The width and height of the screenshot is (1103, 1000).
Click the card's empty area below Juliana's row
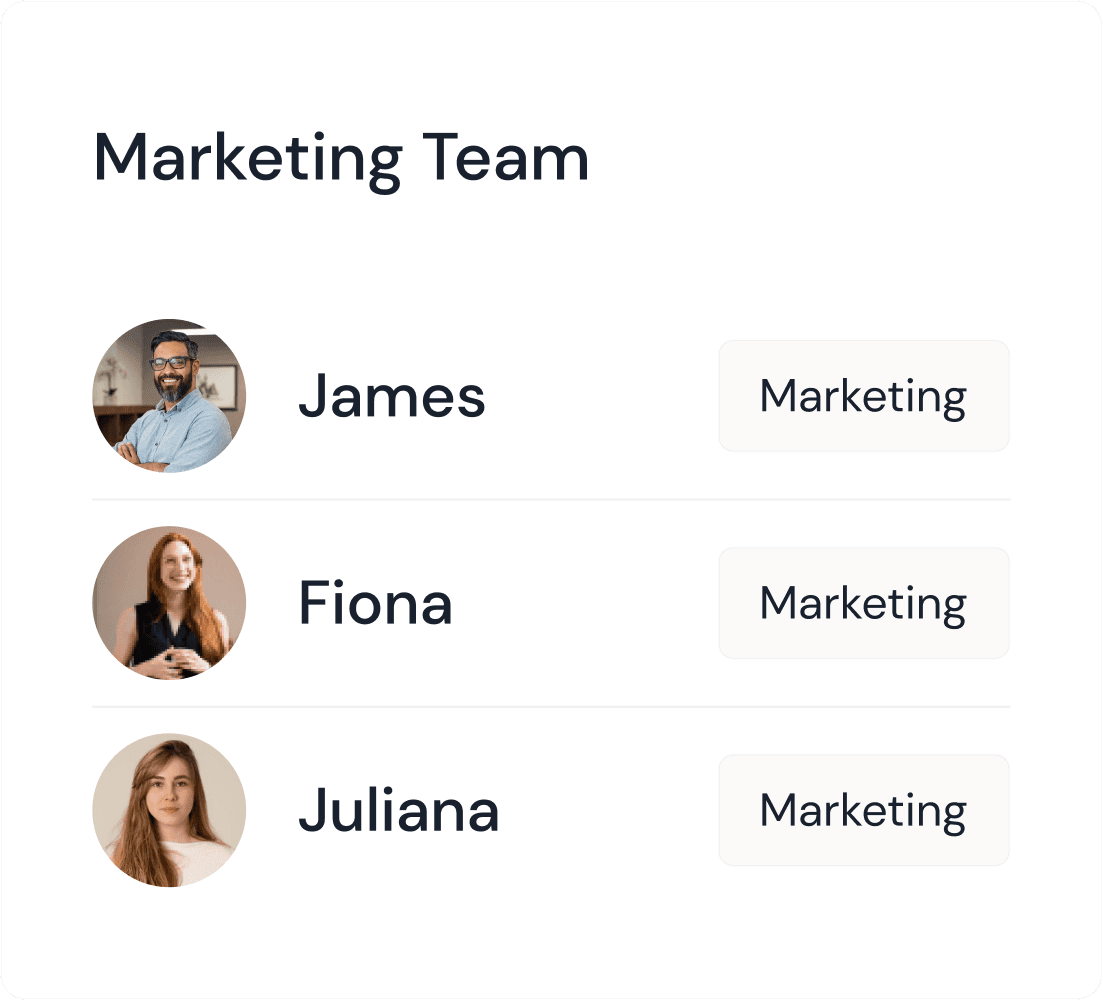point(551,942)
